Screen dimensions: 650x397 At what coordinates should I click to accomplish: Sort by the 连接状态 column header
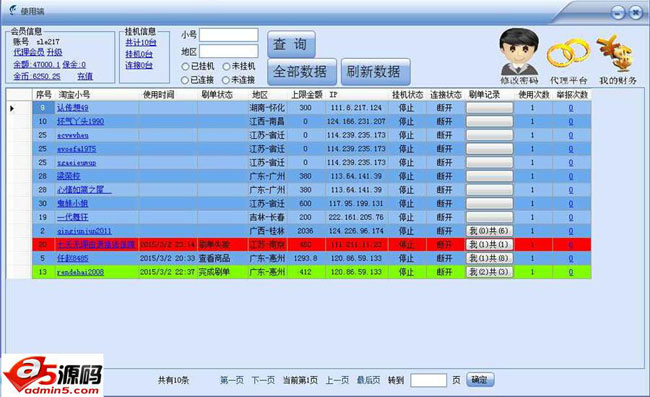pos(445,95)
